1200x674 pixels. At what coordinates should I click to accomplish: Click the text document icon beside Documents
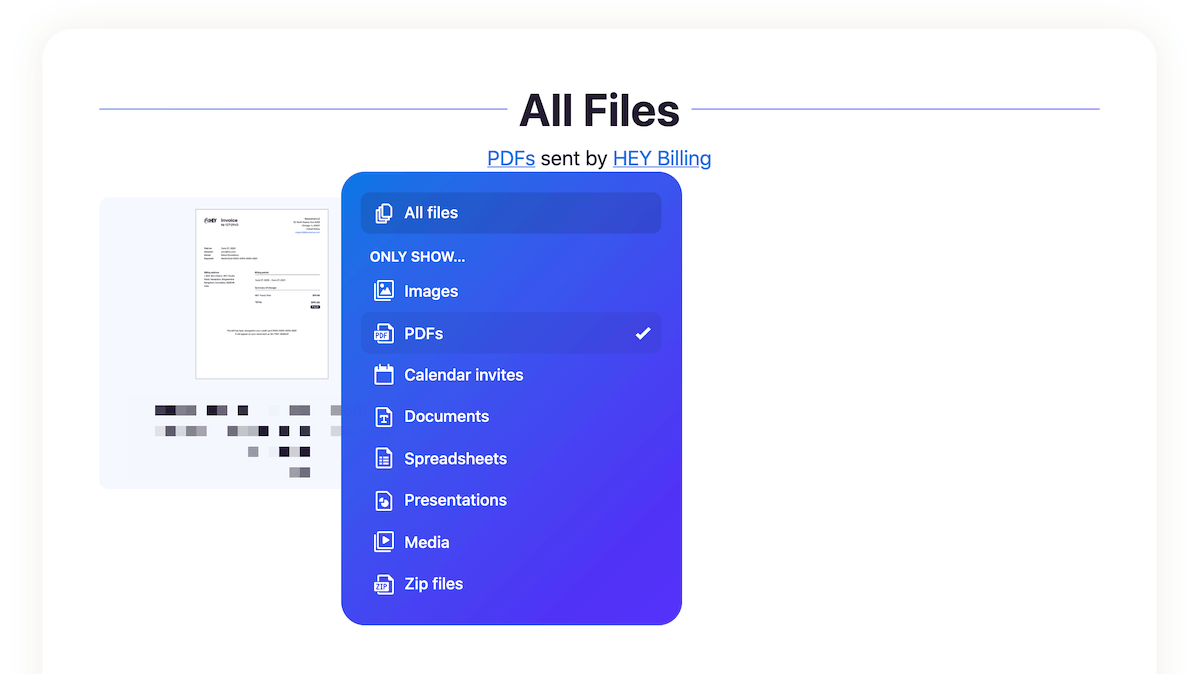pyautogui.click(x=384, y=417)
